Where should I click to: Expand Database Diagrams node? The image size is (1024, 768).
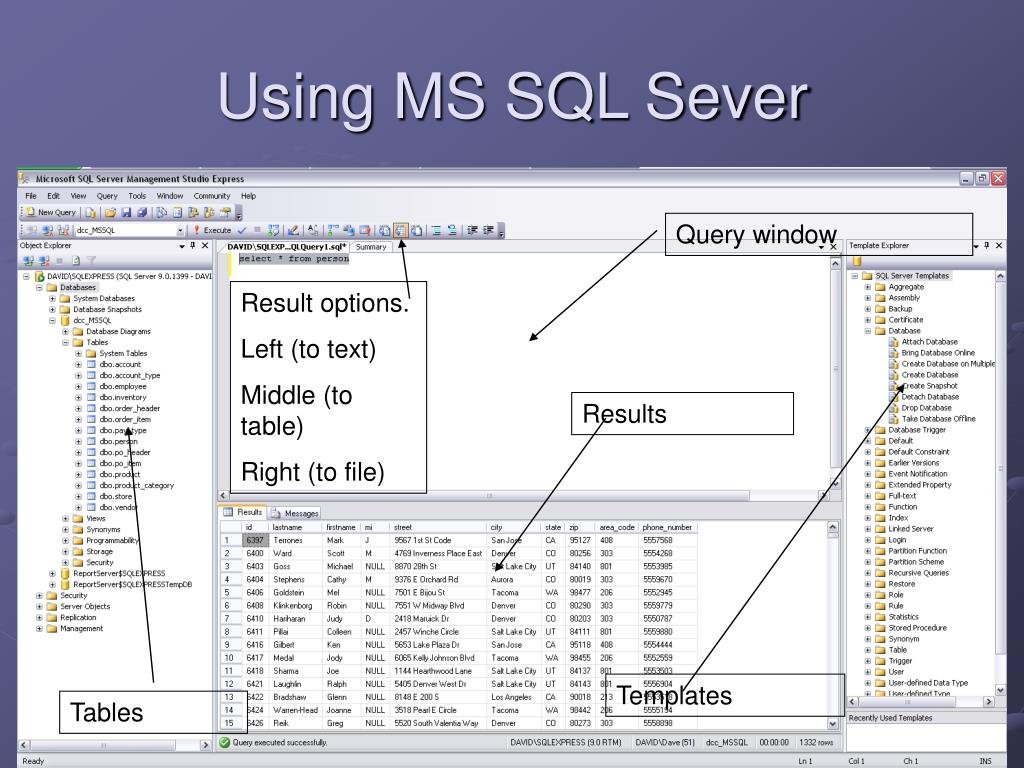[65, 332]
